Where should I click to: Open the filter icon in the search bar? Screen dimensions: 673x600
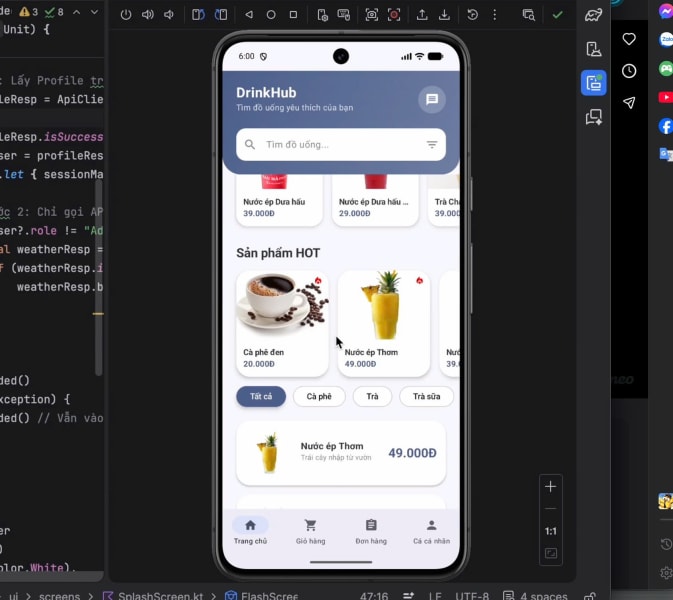click(x=432, y=145)
